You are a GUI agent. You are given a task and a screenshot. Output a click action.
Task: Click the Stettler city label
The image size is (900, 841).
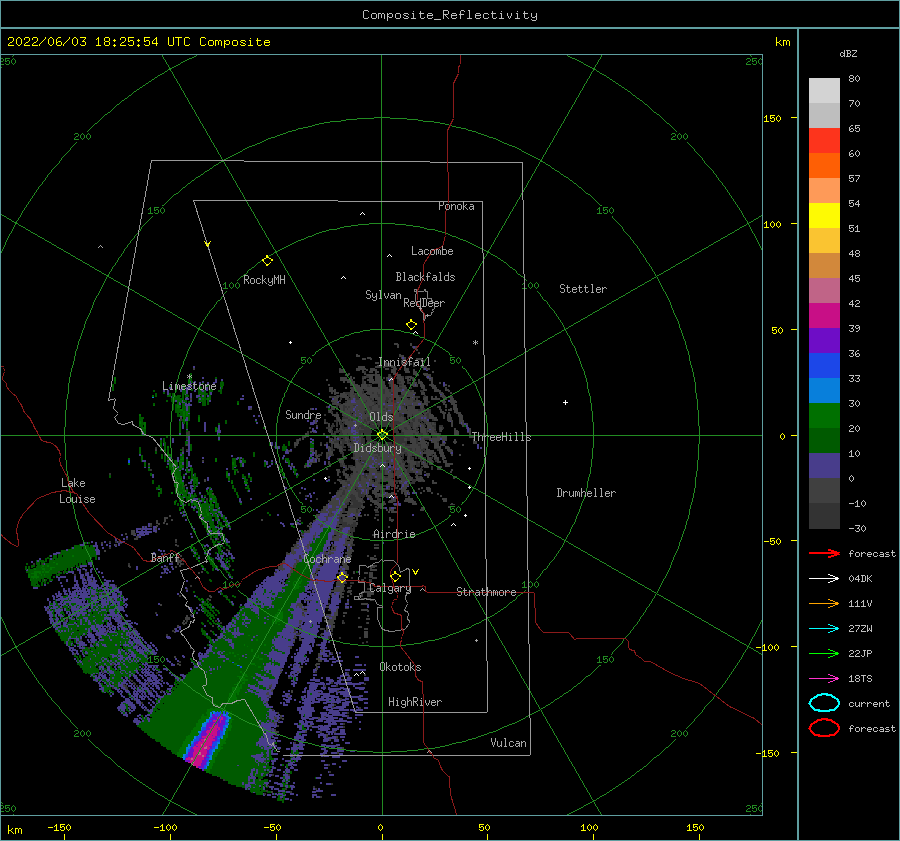(583, 289)
